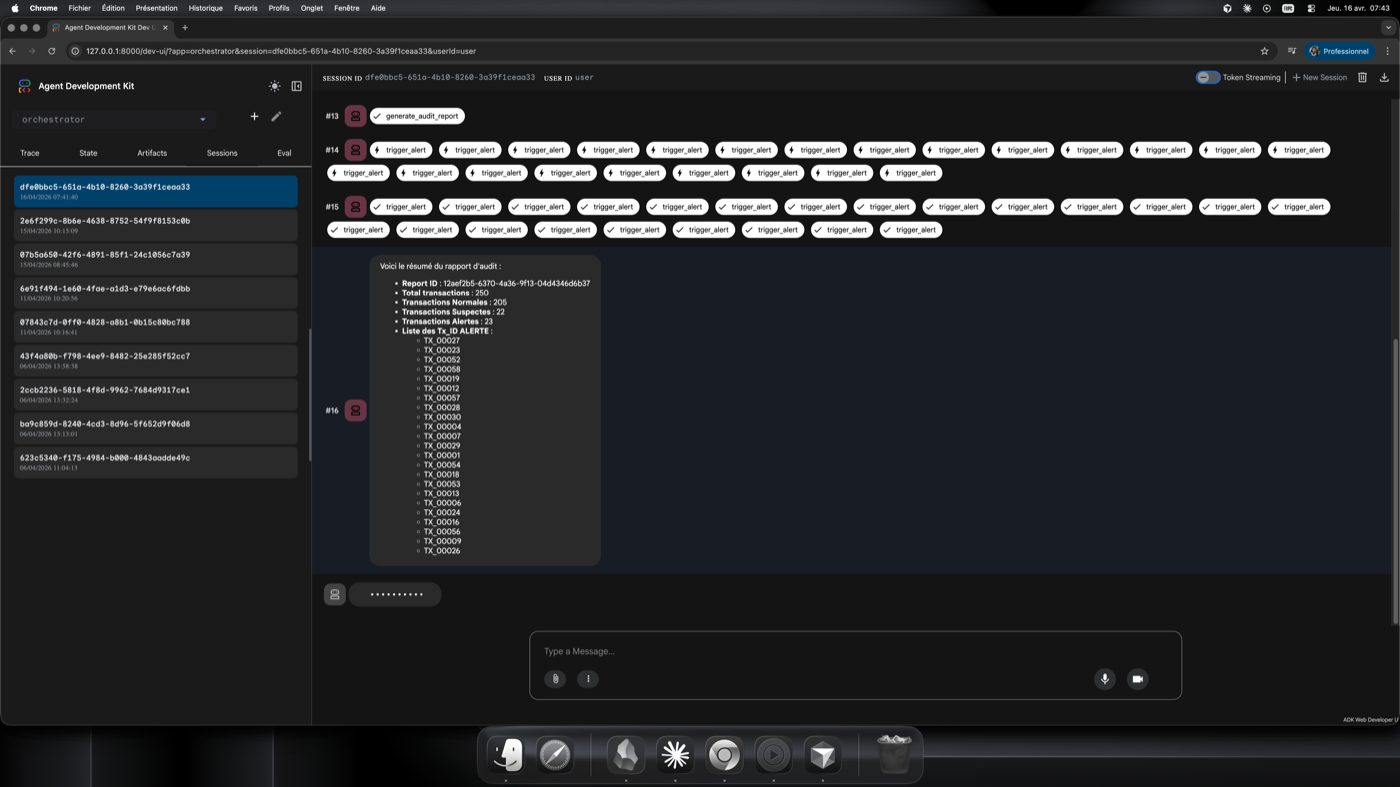
Task: Collapse the side panel with the panel icon
Action: [x=297, y=87]
